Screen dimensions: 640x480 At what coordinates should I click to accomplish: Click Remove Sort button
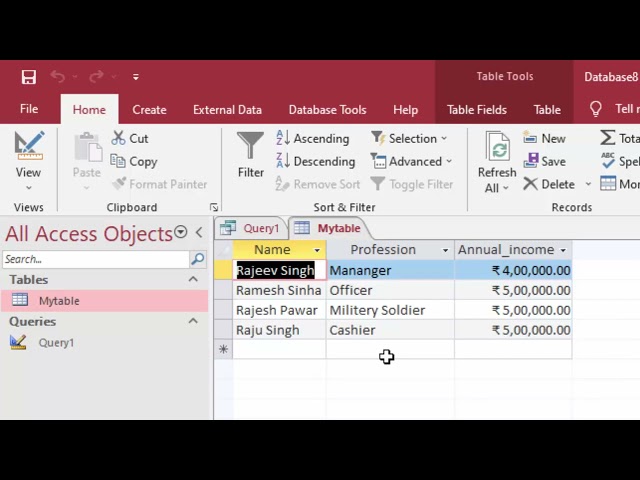(x=318, y=184)
